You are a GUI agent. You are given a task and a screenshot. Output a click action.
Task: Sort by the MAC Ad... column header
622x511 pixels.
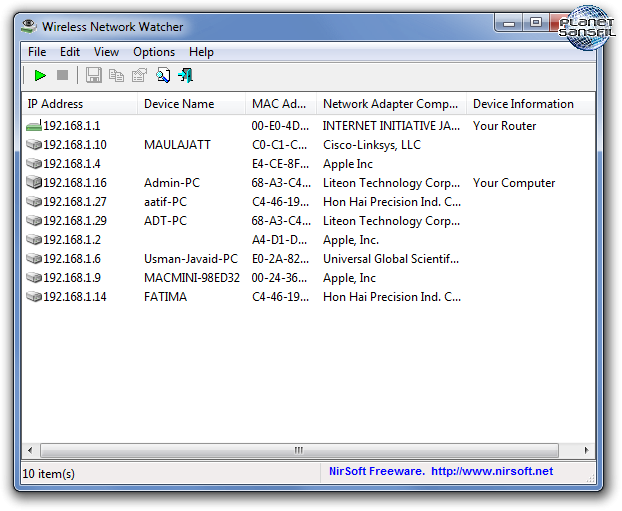281,104
